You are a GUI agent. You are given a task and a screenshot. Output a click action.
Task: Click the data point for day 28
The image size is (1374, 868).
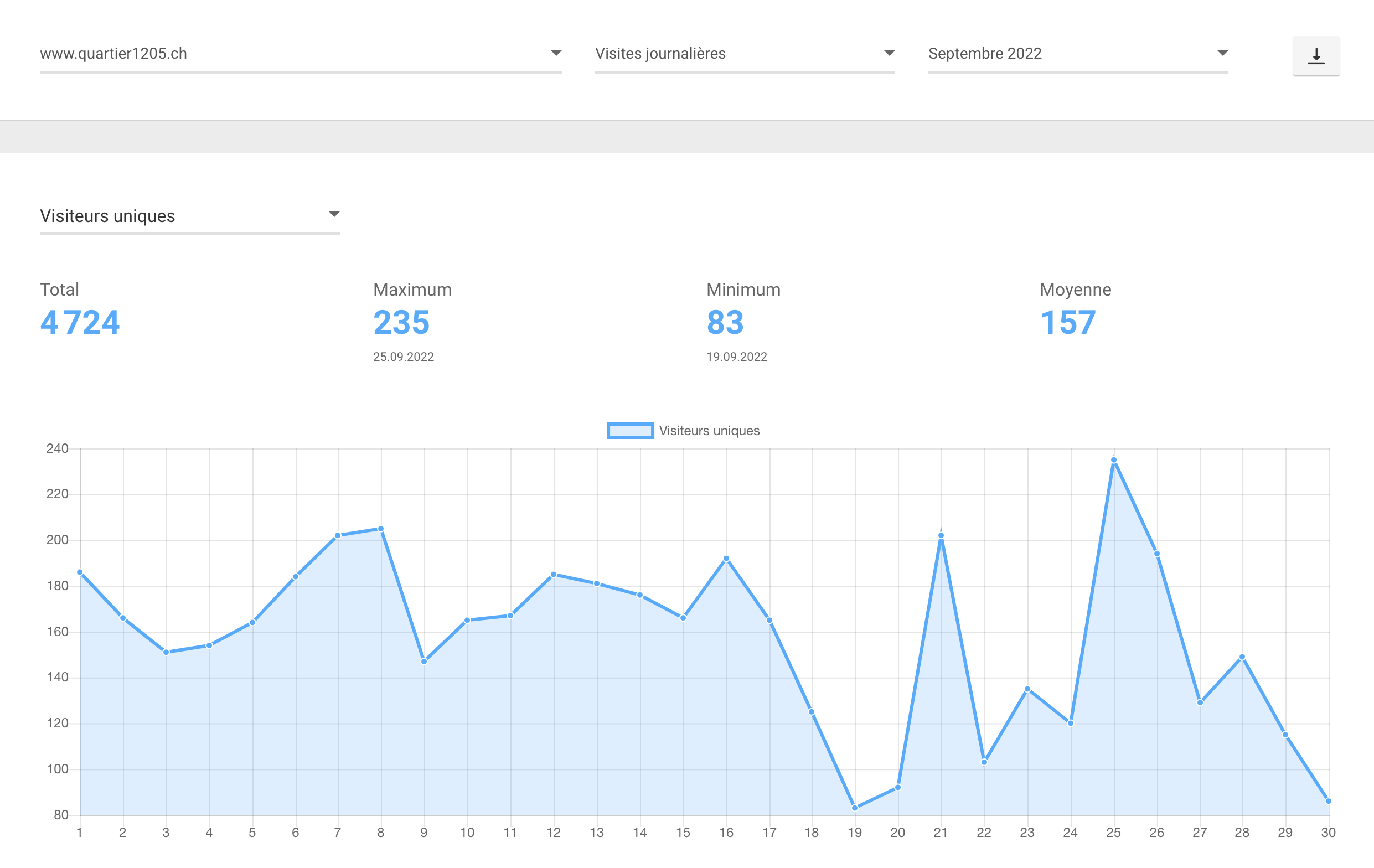click(1242, 658)
